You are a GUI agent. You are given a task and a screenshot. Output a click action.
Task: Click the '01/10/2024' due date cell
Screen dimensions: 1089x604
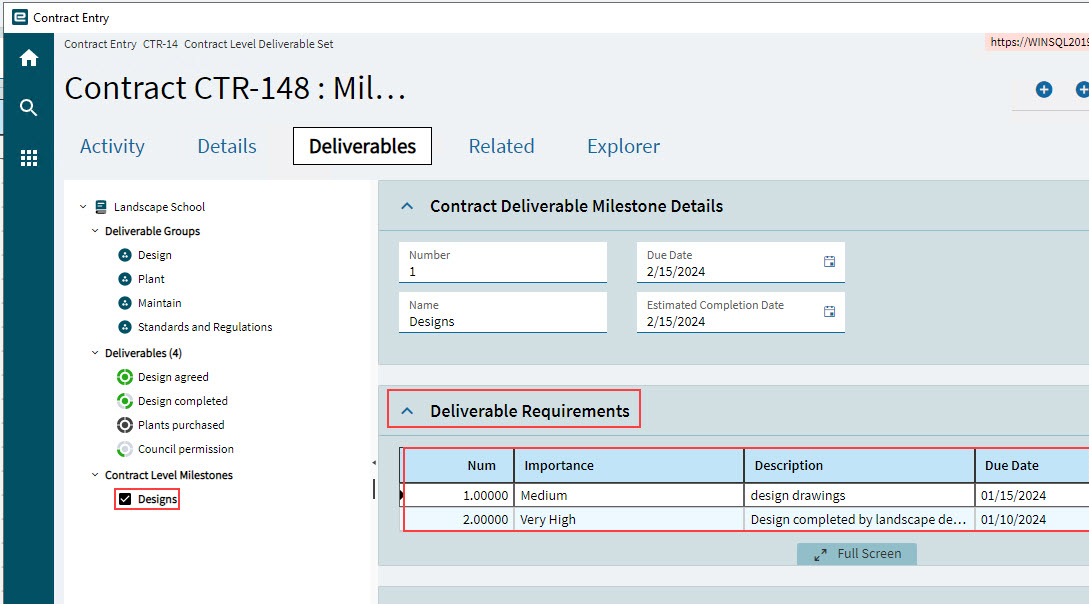1032,519
